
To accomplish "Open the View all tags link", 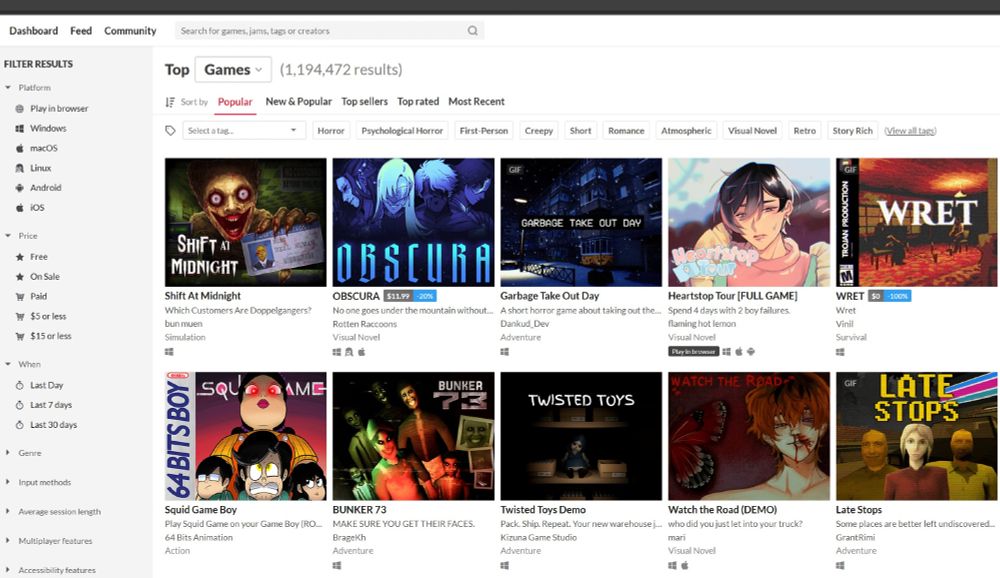I will pyautogui.click(x=910, y=131).
